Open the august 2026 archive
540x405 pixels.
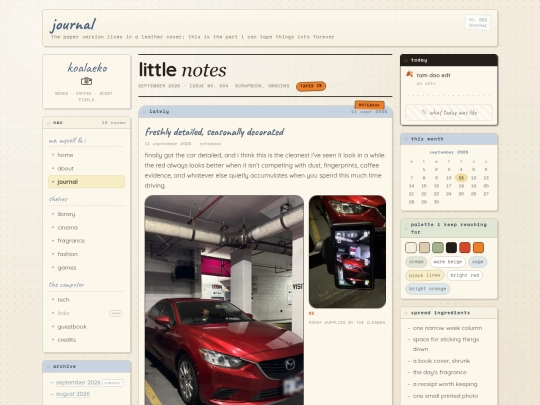pos(73,394)
